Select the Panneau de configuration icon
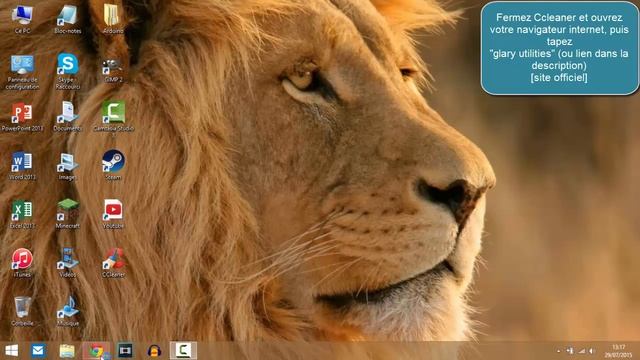This screenshot has width=640, height=360. pyautogui.click(x=22, y=72)
